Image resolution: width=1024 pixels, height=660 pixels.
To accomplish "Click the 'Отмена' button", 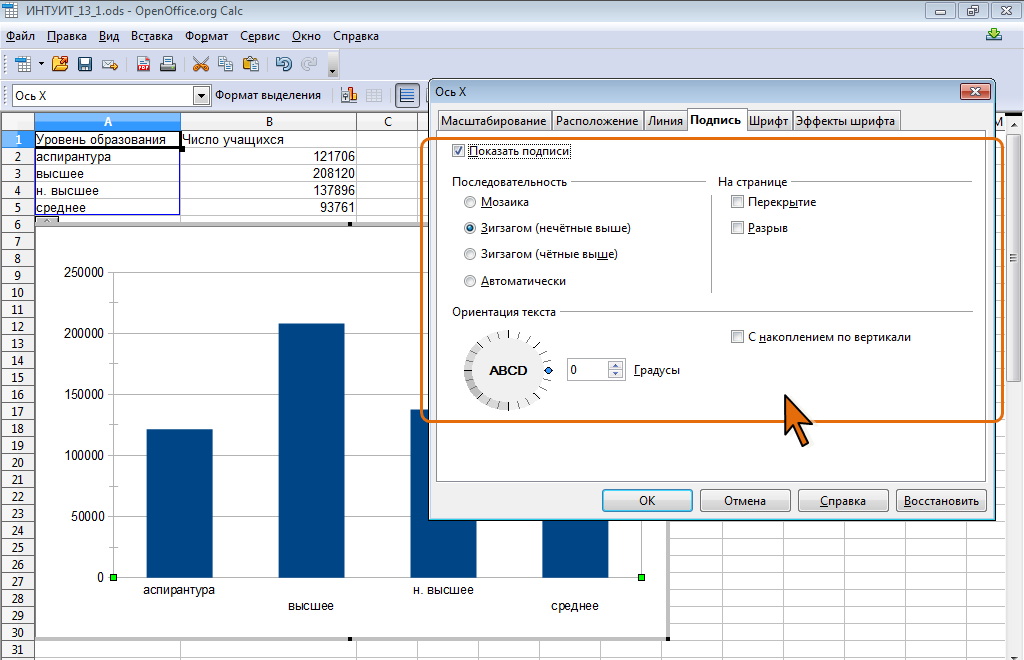I will click(x=745, y=501).
